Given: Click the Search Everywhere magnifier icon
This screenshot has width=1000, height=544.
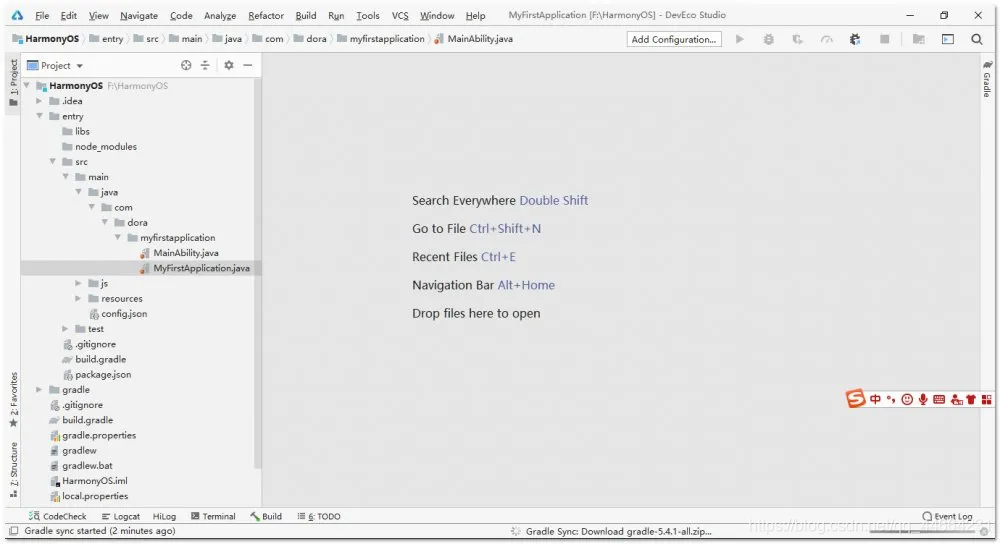Looking at the screenshot, I should click(976, 39).
